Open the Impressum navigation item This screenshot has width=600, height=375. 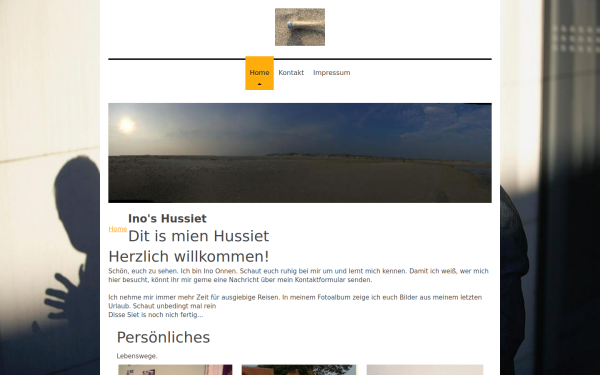pos(332,73)
